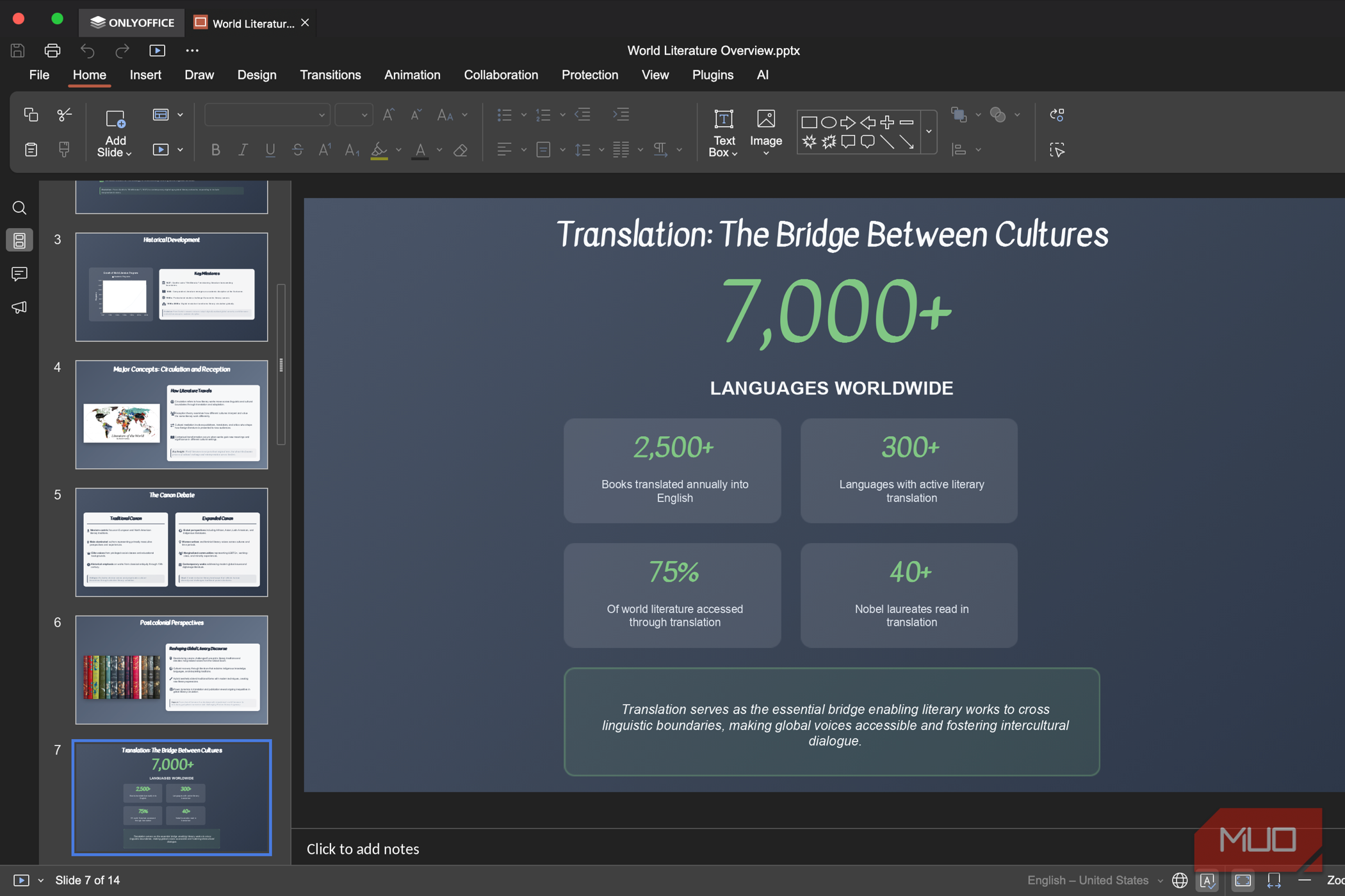
Task: Open the bullets list dropdown arrow
Action: (x=523, y=115)
